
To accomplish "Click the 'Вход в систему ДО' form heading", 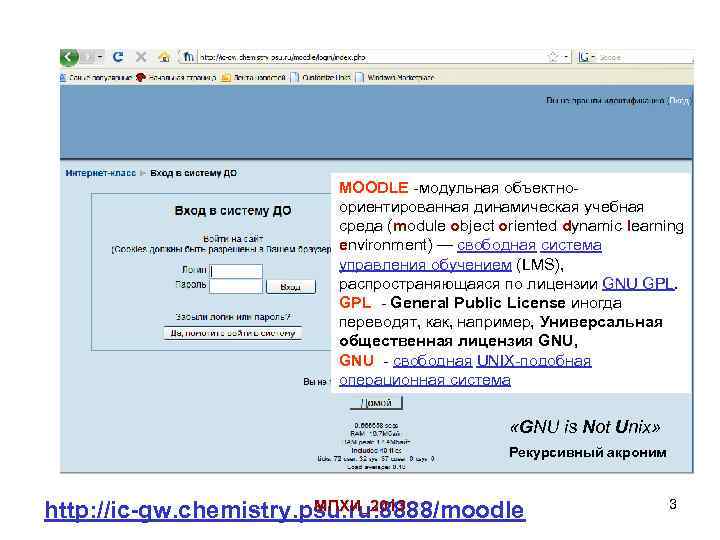I will pyautogui.click(x=233, y=211).
